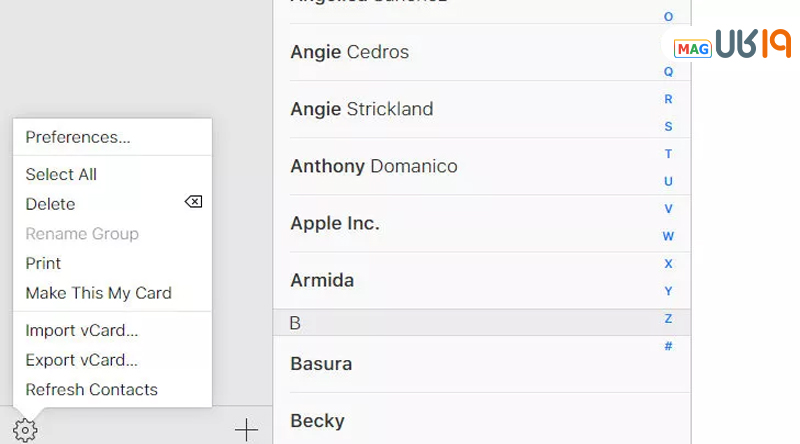The height and width of the screenshot is (444, 800).
Task: Click the settings gear icon
Action: [x=25, y=430]
